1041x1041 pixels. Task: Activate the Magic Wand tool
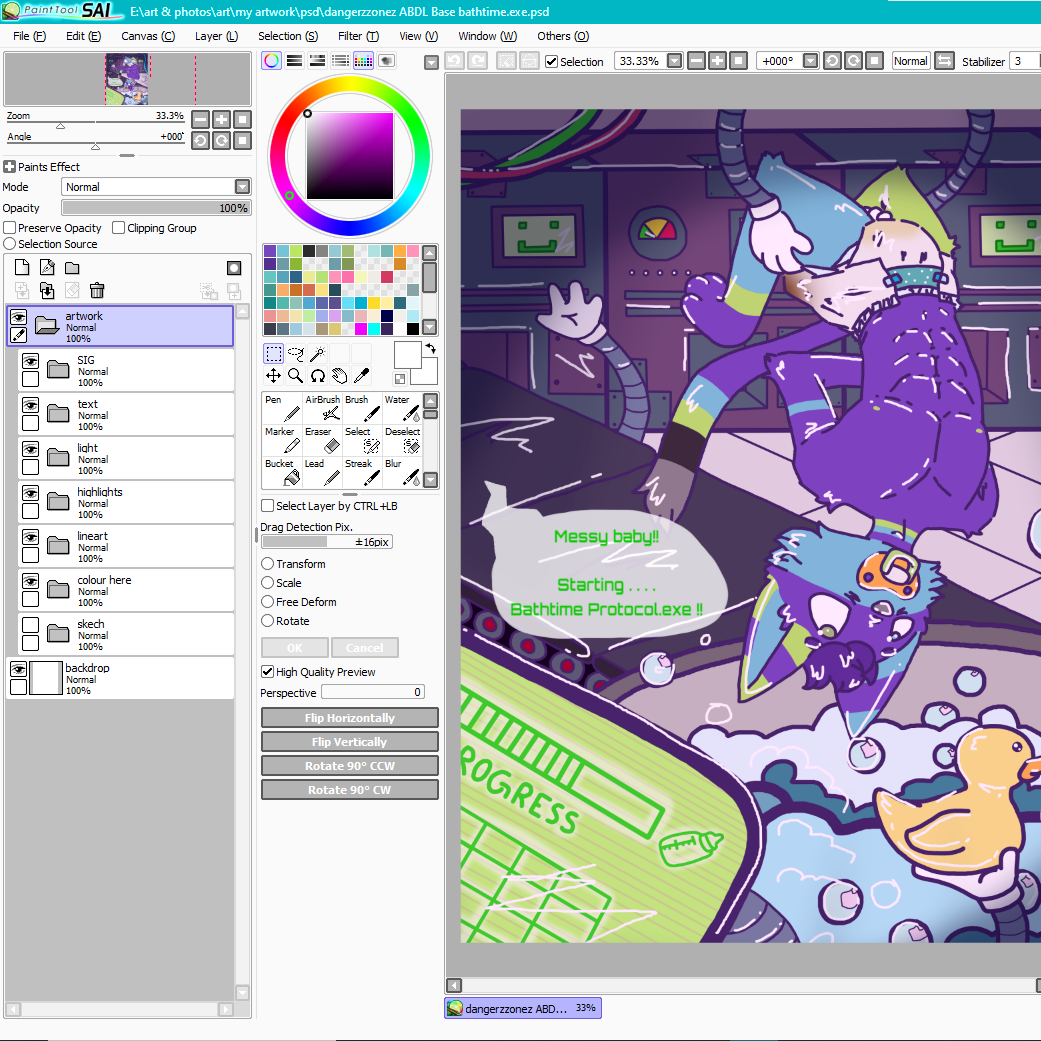317,353
